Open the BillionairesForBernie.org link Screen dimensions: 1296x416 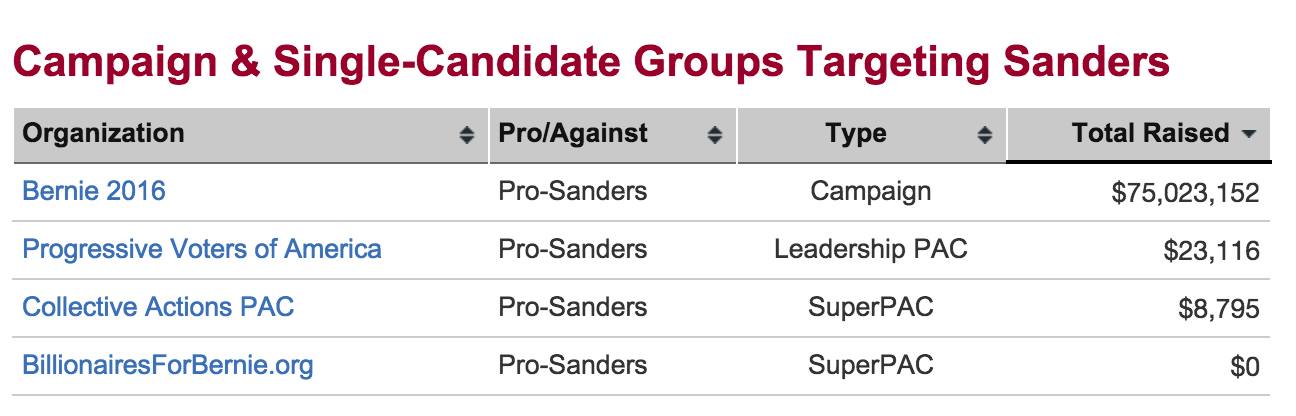(x=167, y=365)
